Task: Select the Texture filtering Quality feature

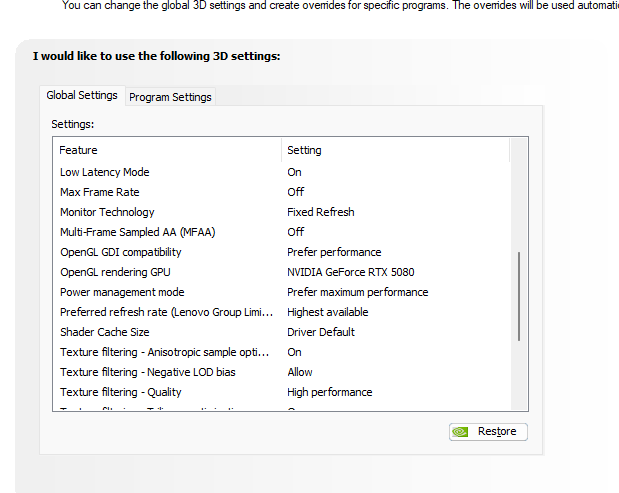Action: point(120,392)
